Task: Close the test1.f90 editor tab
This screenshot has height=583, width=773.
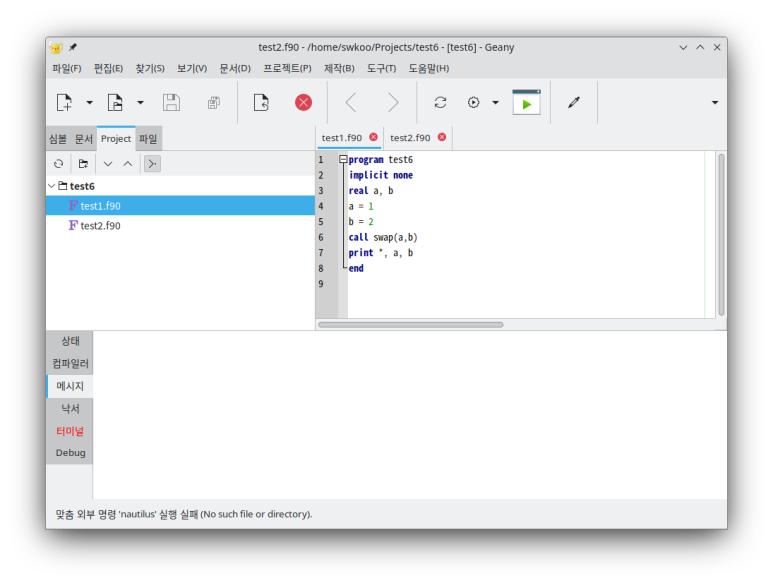Action: [x=374, y=137]
